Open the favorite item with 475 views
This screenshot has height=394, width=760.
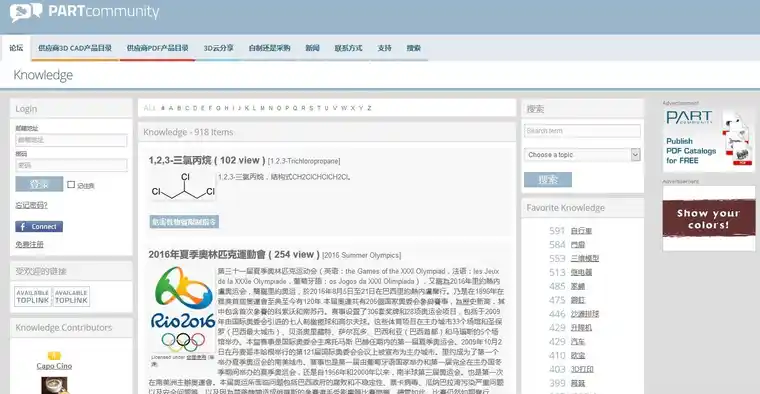(578, 300)
